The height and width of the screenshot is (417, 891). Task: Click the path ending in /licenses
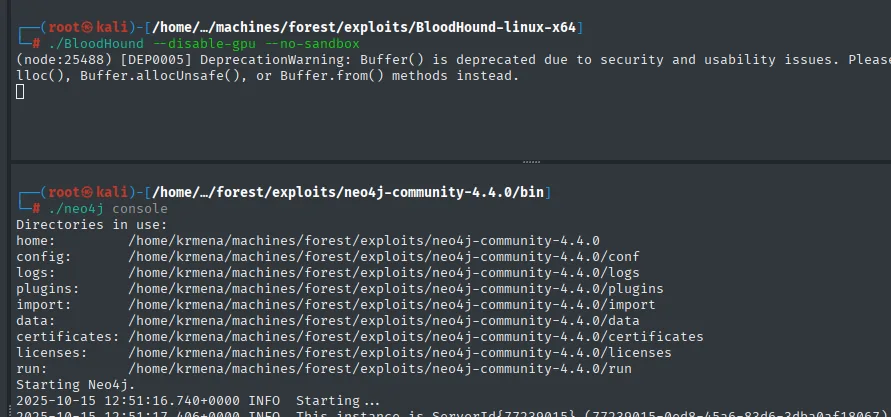[399, 352]
